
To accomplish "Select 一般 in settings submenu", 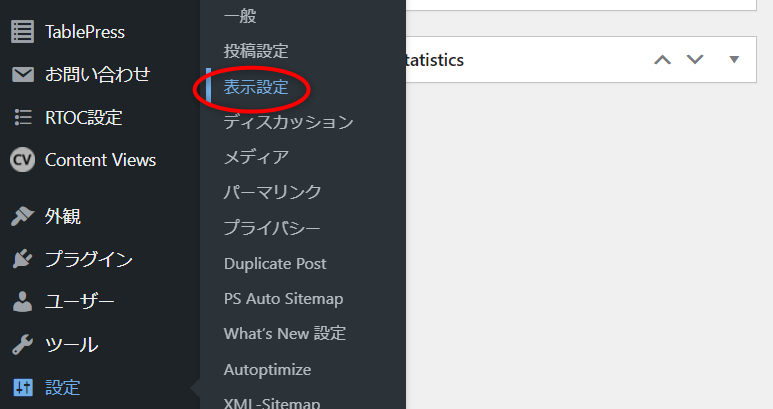I will coord(240,16).
